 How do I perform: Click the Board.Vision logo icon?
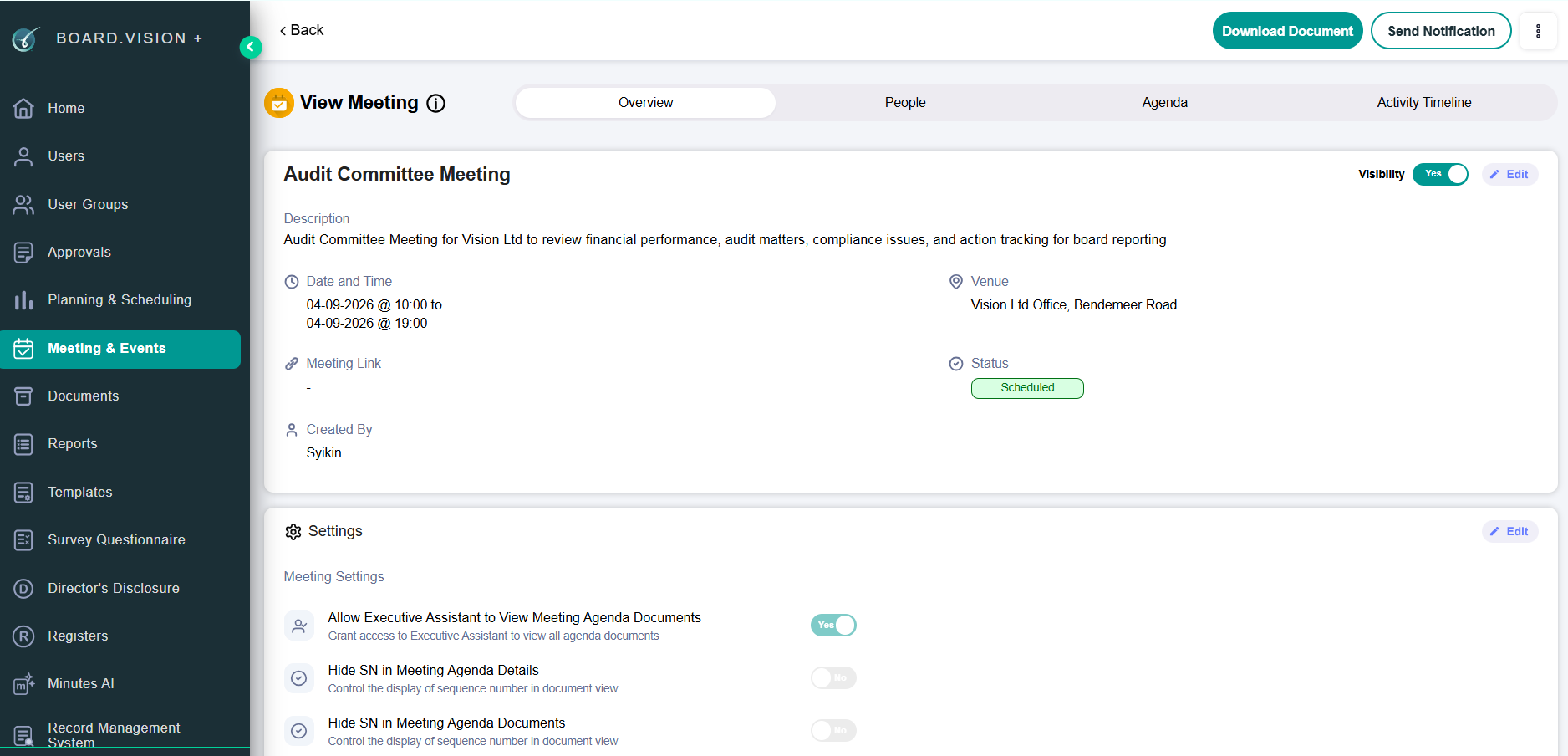coord(26,38)
